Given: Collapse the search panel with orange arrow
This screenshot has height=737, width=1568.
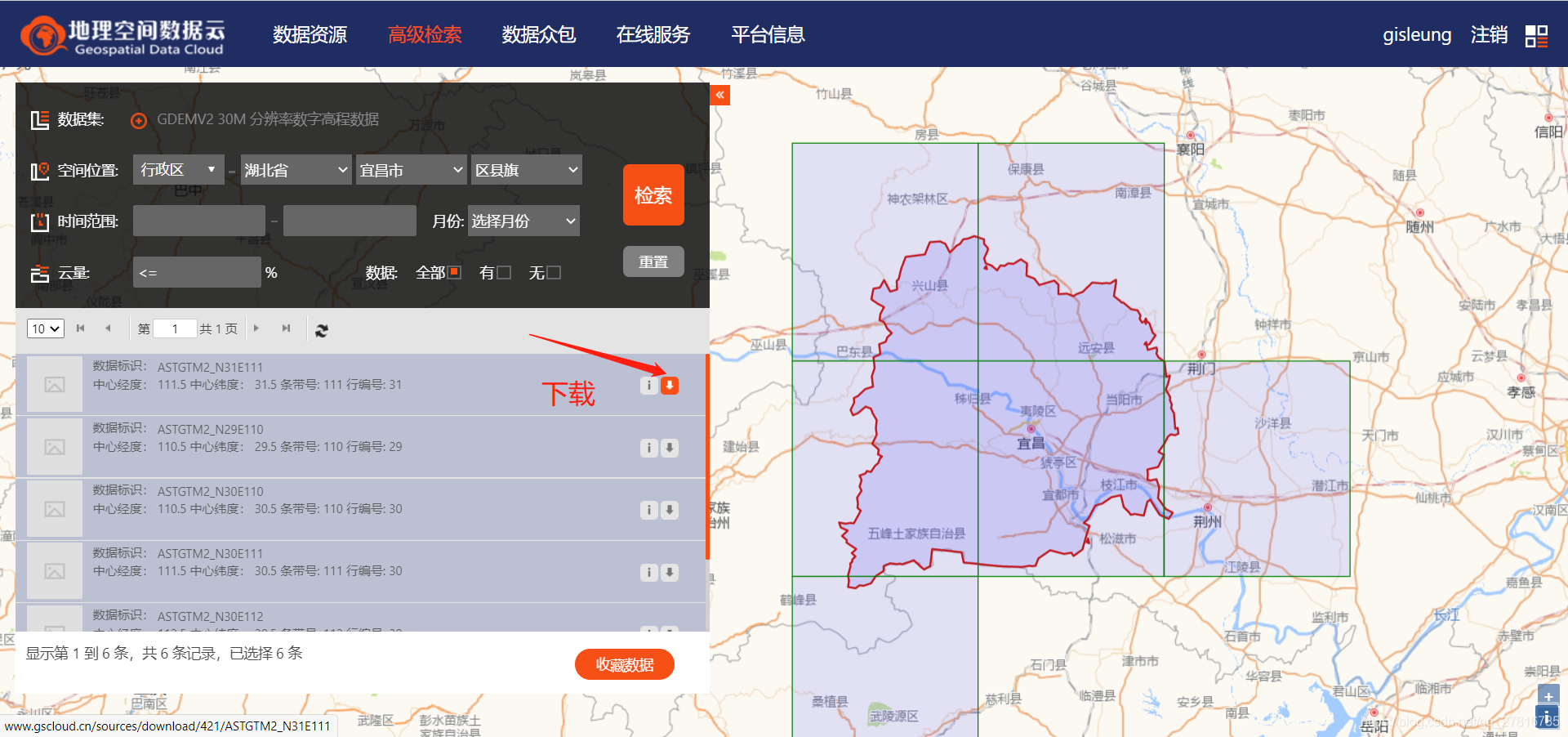Looking at the screenshot, I should pyautogui.click(x=719, y=96).
